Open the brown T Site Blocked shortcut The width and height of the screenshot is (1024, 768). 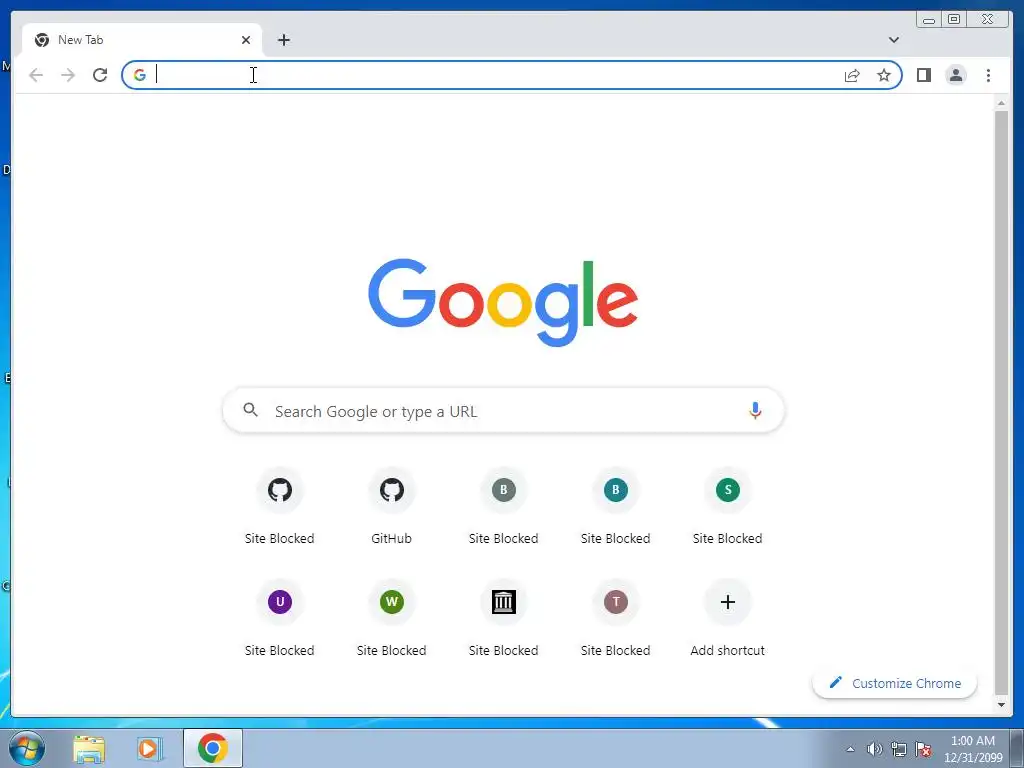point(615,618)
